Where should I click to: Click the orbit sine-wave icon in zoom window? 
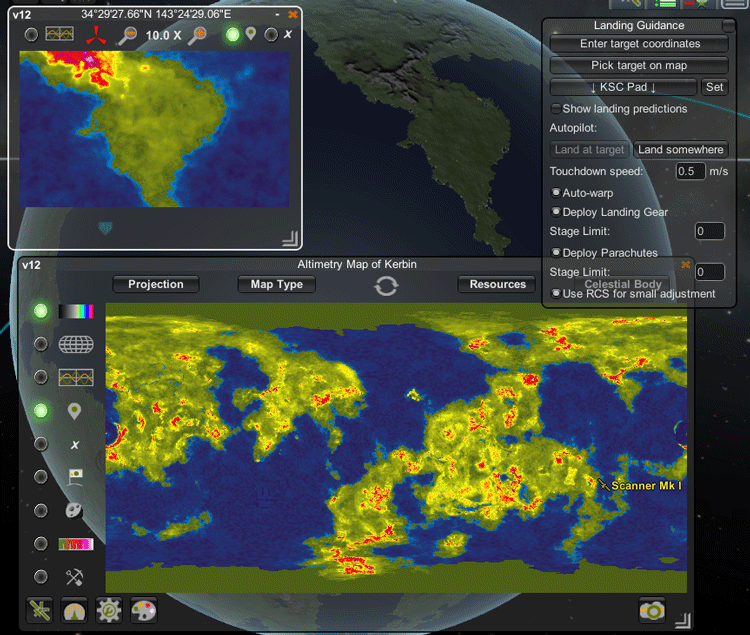click(x=59, y=33)
